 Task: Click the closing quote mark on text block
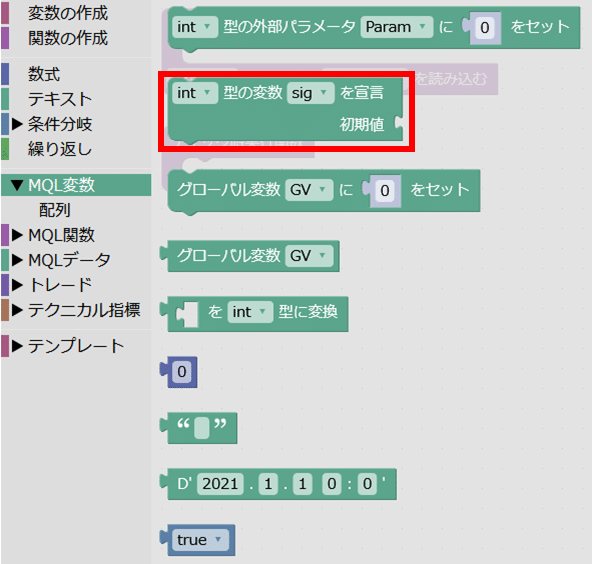coord(220,424)
